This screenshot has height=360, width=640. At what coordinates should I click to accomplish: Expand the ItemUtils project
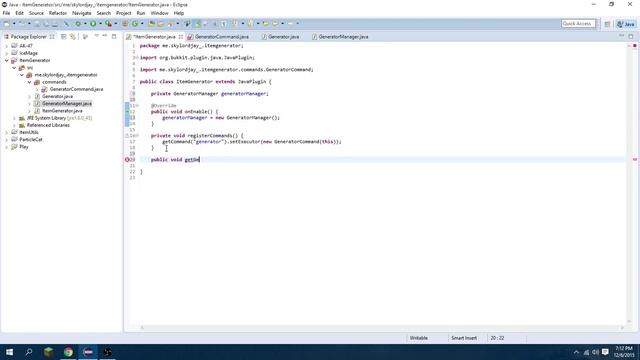(7, 133)
